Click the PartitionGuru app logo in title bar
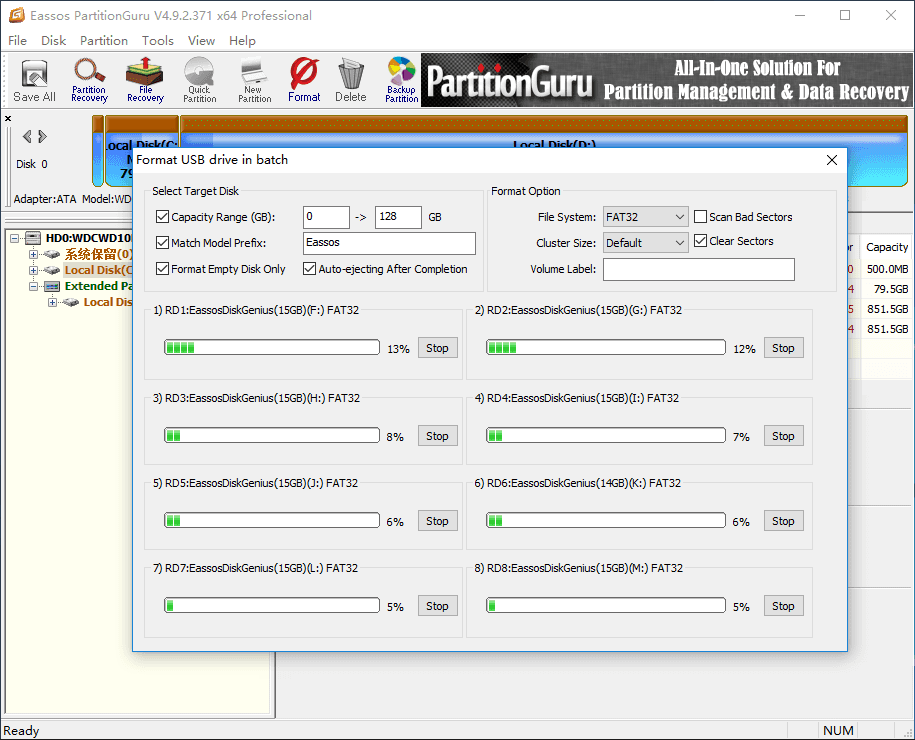Screen dimensions: 915x740 coord(16,15)
